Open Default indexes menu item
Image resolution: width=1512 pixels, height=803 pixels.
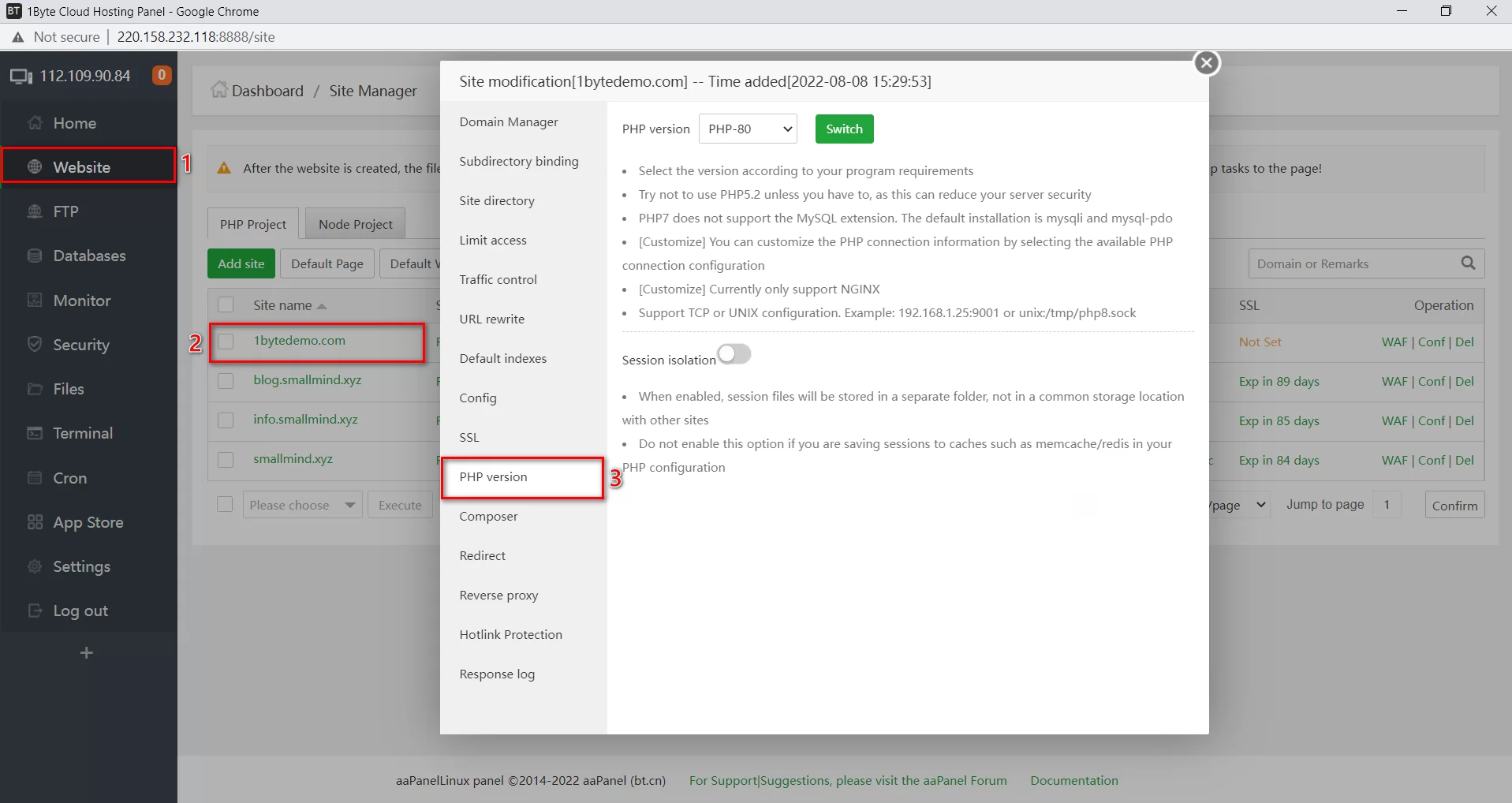click(503, 359)
